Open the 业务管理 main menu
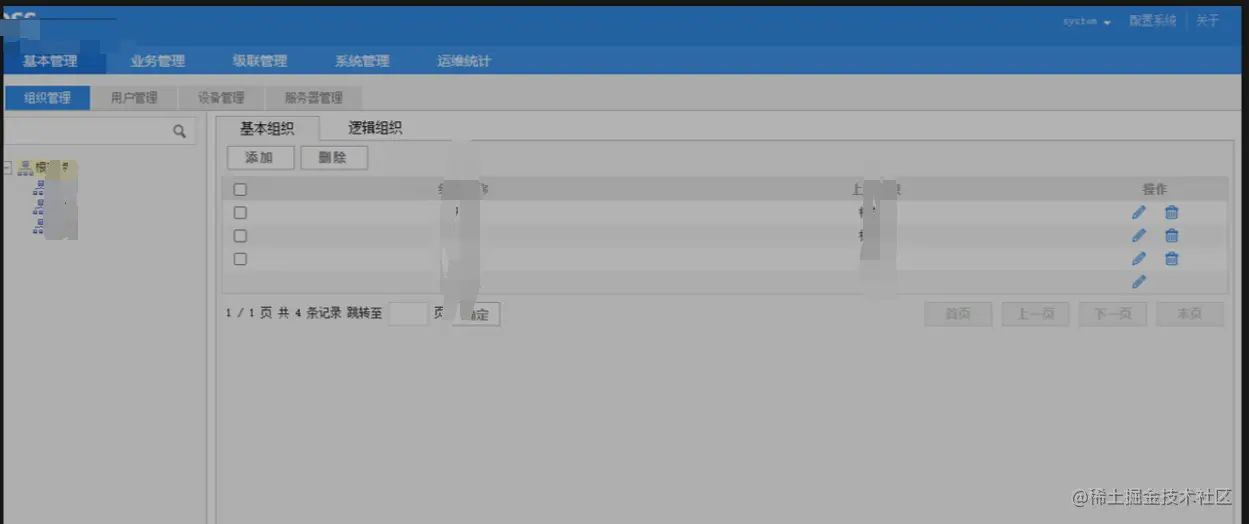1249x524 pixels. pyautogui.click(x=158, y=61)
